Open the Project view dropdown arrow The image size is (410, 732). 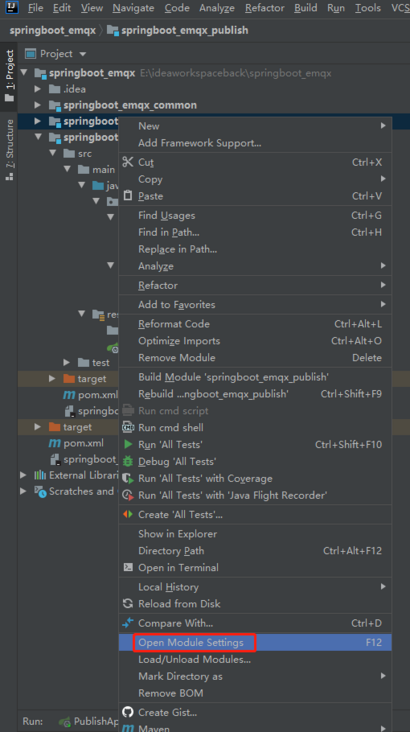[83, 54]
